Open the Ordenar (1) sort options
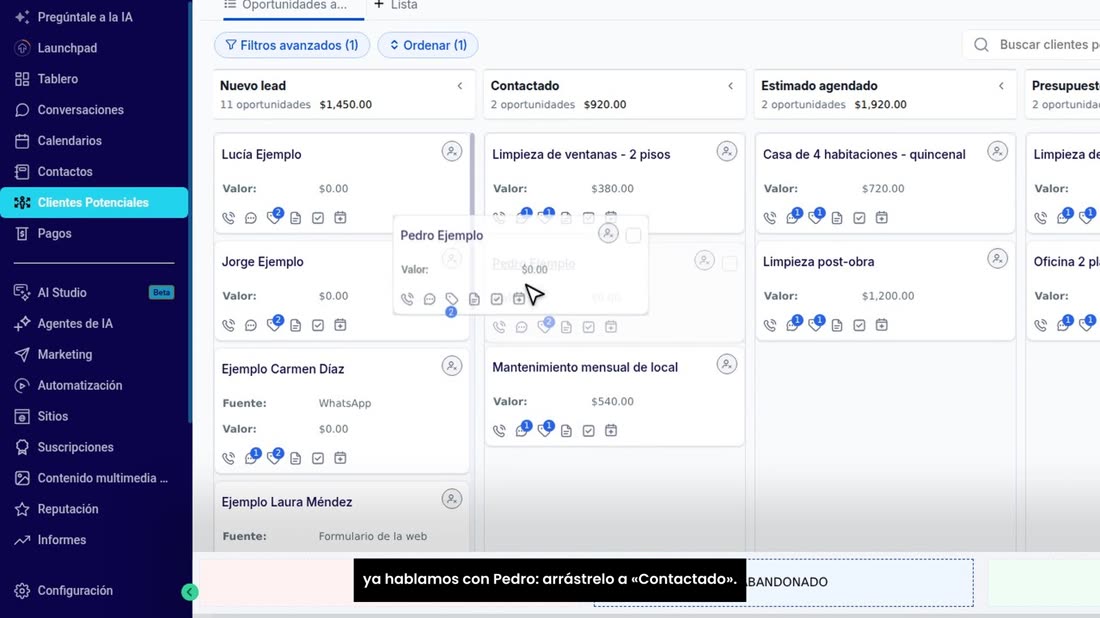 click(x=428, y=45)
